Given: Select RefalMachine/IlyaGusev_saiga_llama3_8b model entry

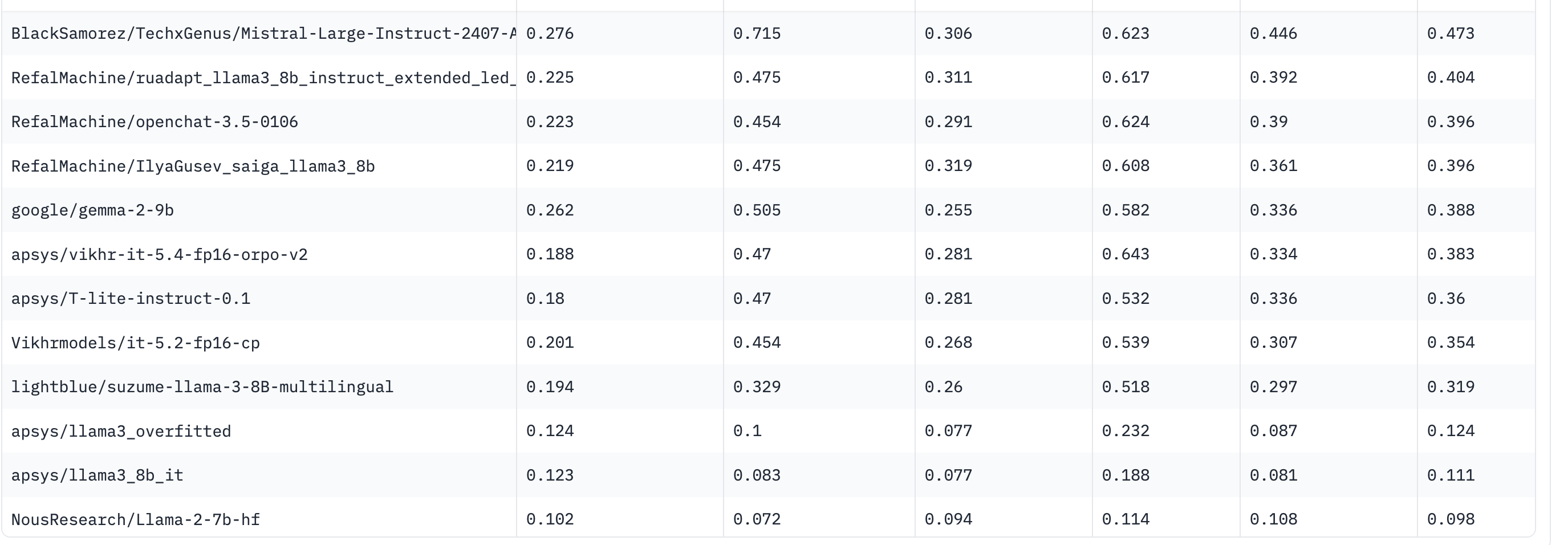Looking at the screenshot, I should 193,166.
